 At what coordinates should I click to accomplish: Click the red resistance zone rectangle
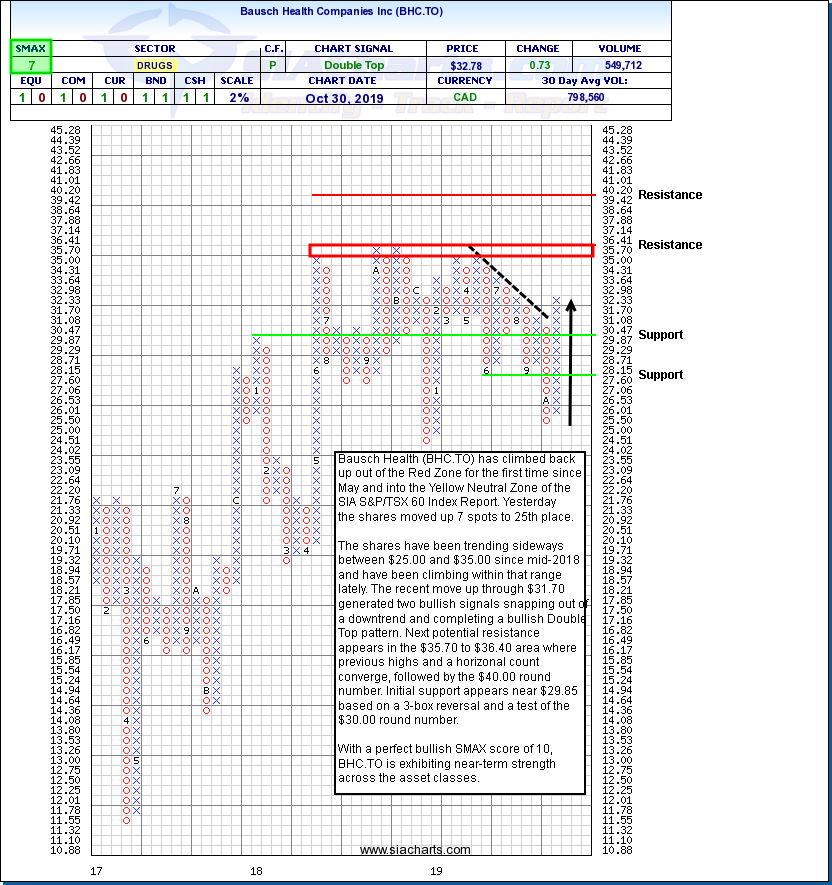click(x=451, y=250)
